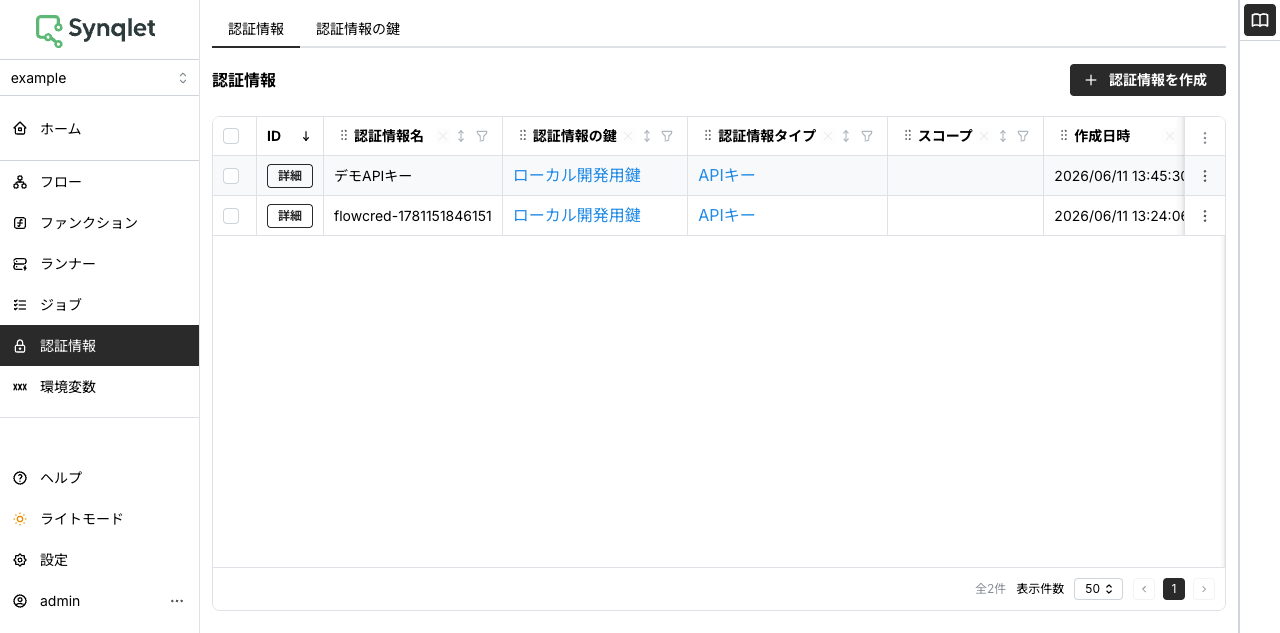Go to next page arrow

1204,589
